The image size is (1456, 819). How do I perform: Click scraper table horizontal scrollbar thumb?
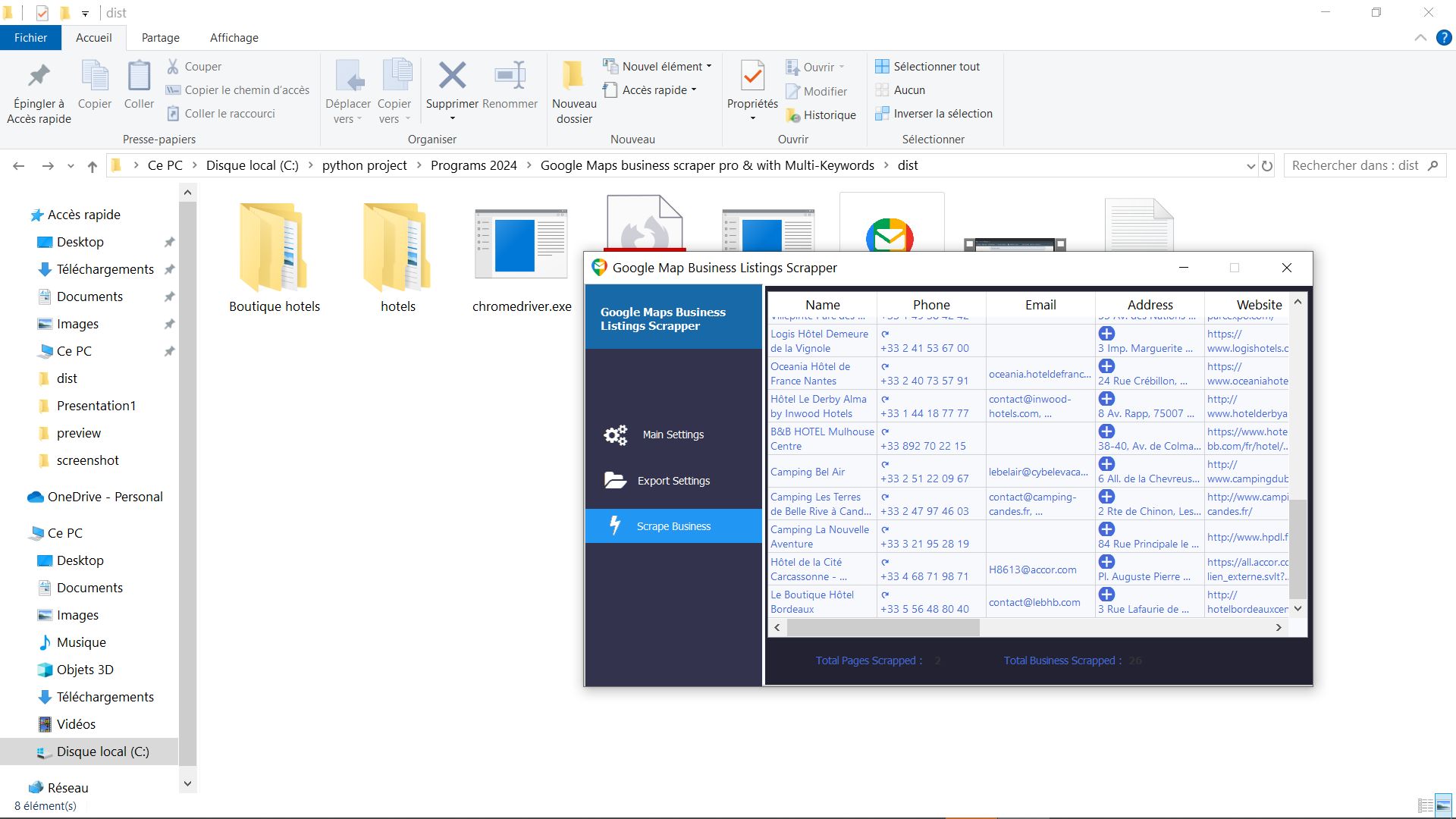(883, 628)
